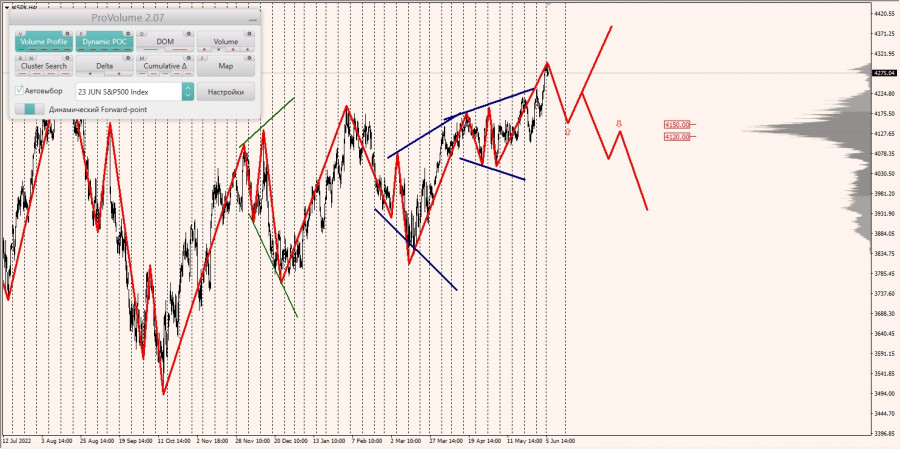Open Map gear settings
The image size is (900, 449).
coord(250,58)
